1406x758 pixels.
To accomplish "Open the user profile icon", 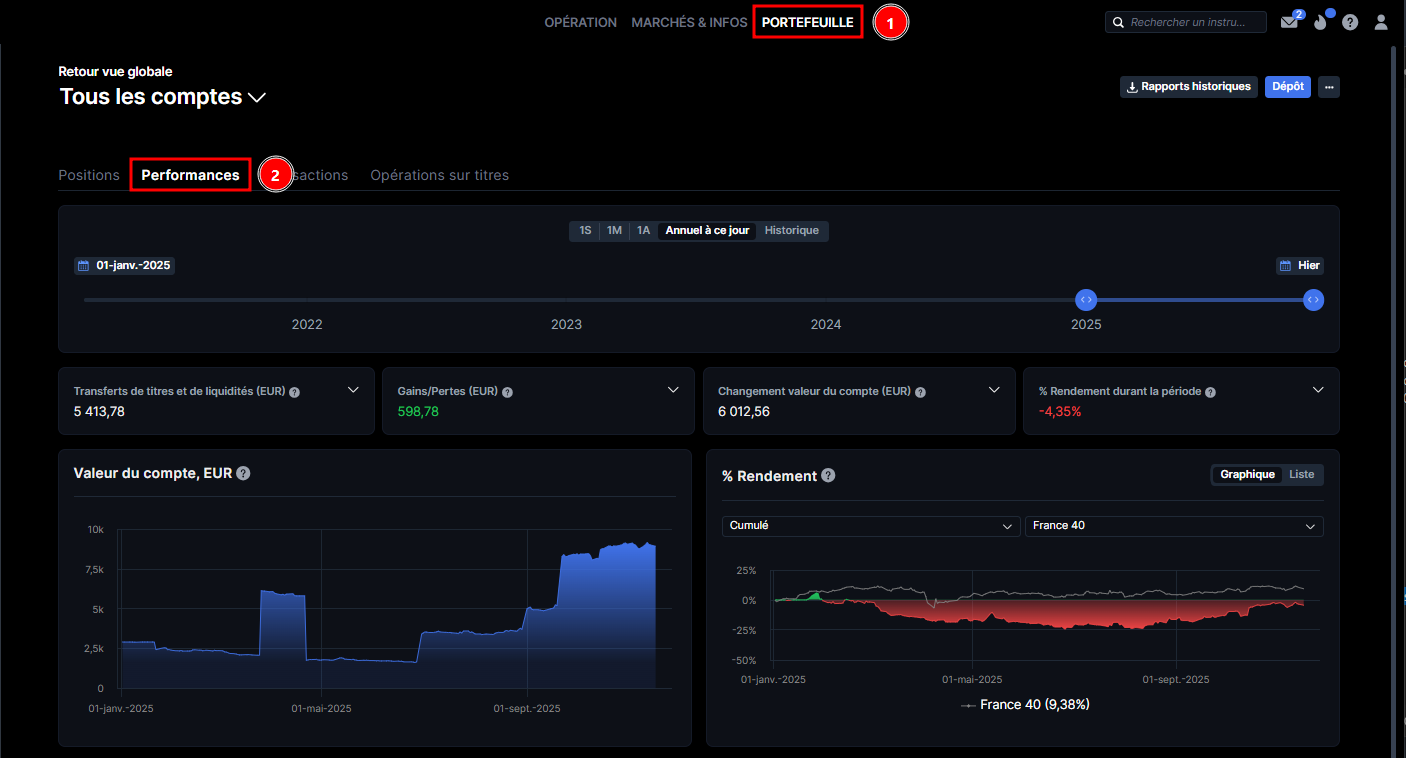I will [x=1381, y=22].
